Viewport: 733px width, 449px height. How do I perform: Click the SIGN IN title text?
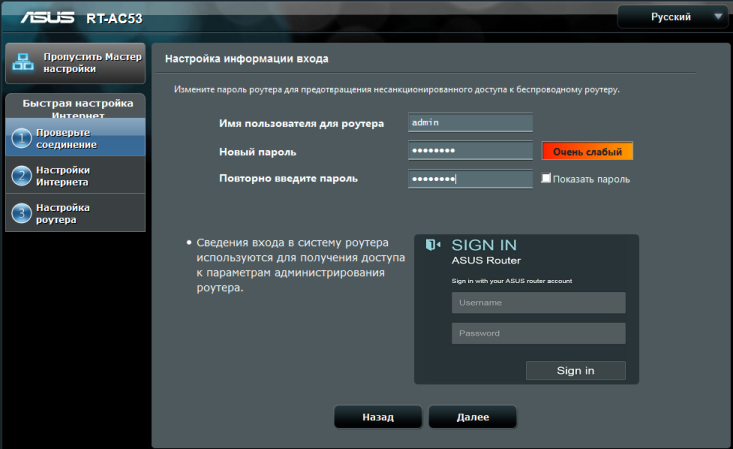(x=484, y=245)
